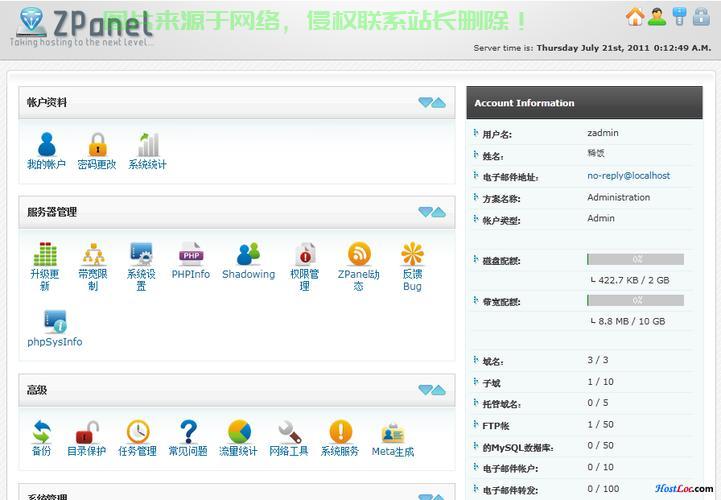Image resolution: width=721 pixels, height=500 pixels.
Task: Click the zadmin username value
Action: point(603,133)
